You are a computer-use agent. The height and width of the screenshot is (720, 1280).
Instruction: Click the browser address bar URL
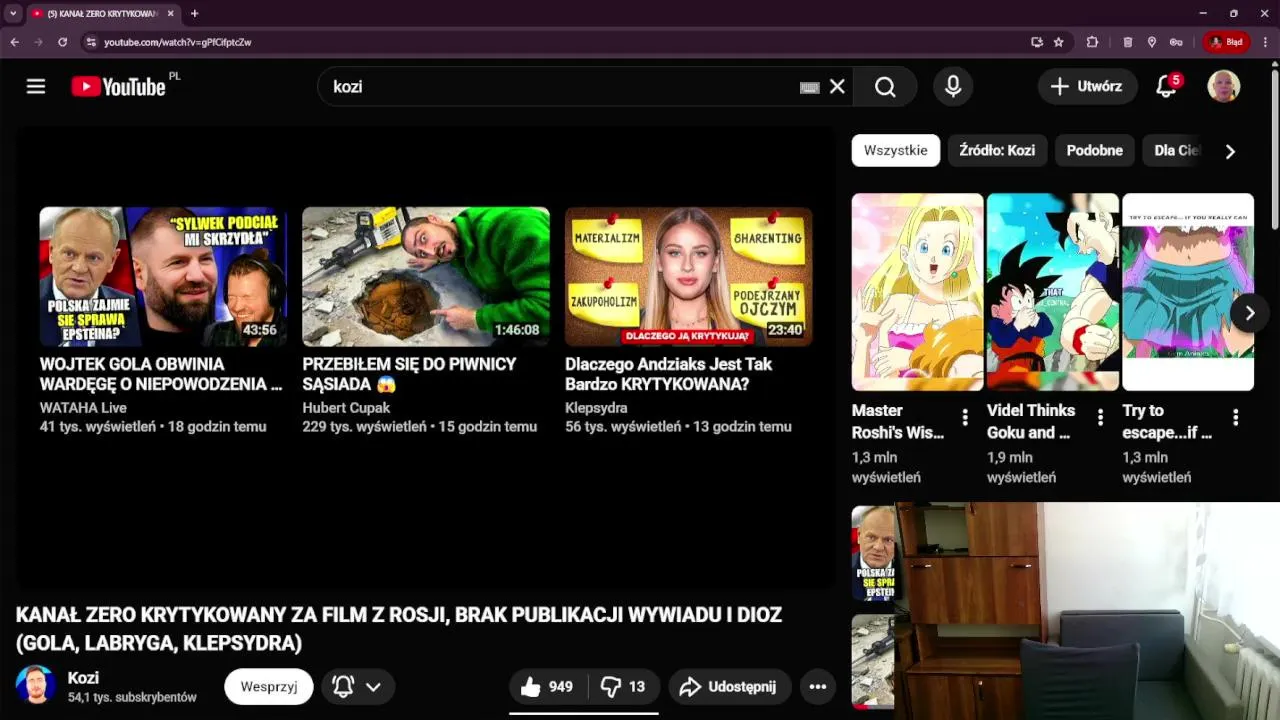[x=177, y=42]
